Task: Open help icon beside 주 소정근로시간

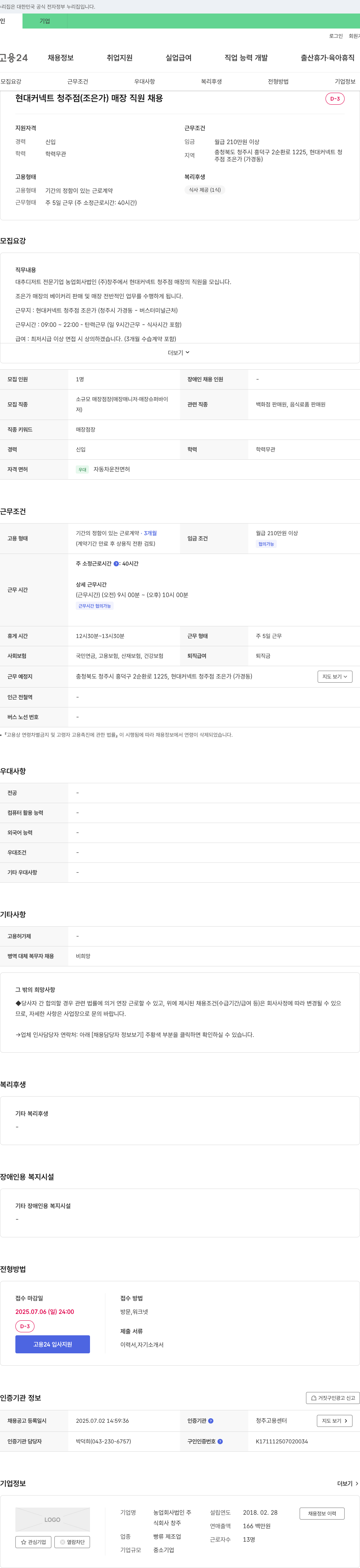Action: (116, 564)
